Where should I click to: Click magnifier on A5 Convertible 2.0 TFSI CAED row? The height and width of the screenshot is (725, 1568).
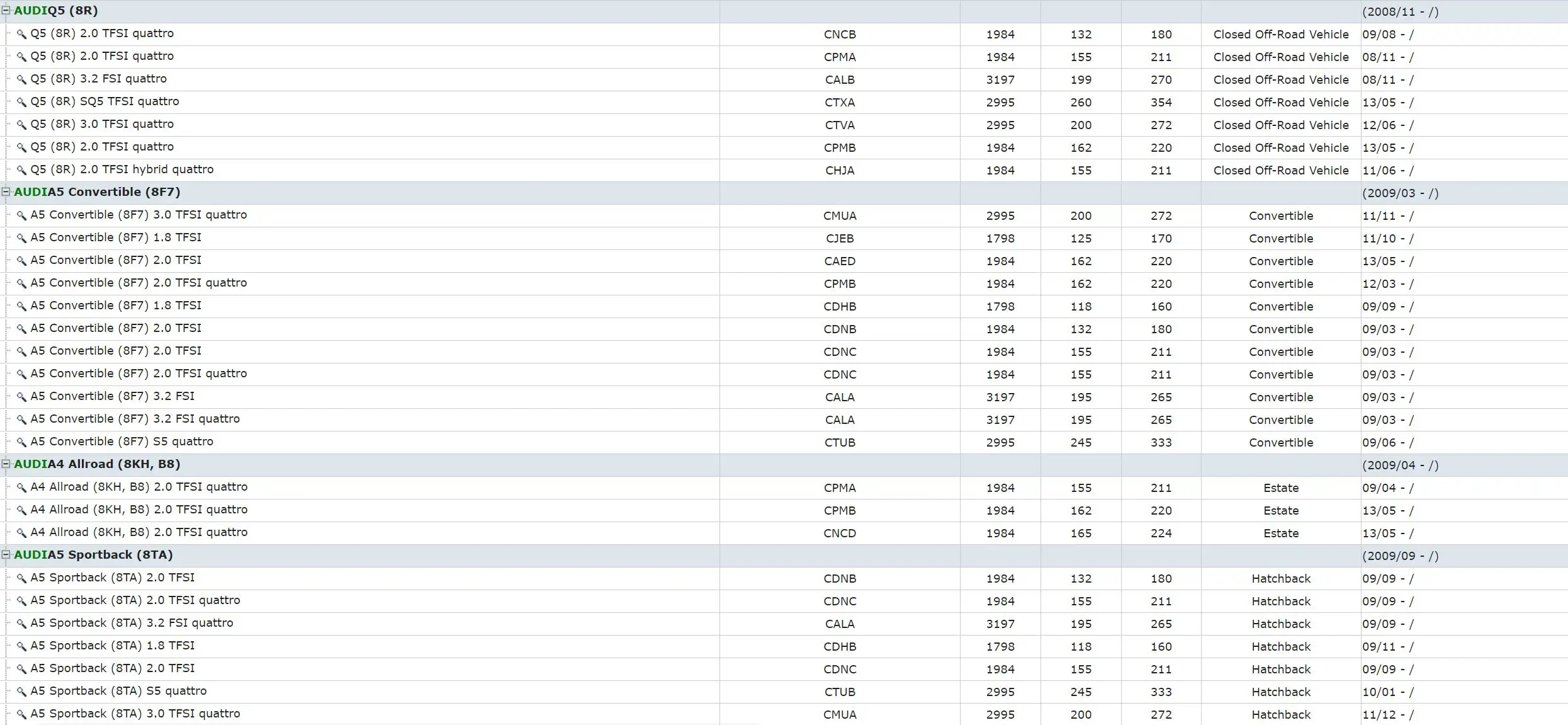tap(21, 261)
